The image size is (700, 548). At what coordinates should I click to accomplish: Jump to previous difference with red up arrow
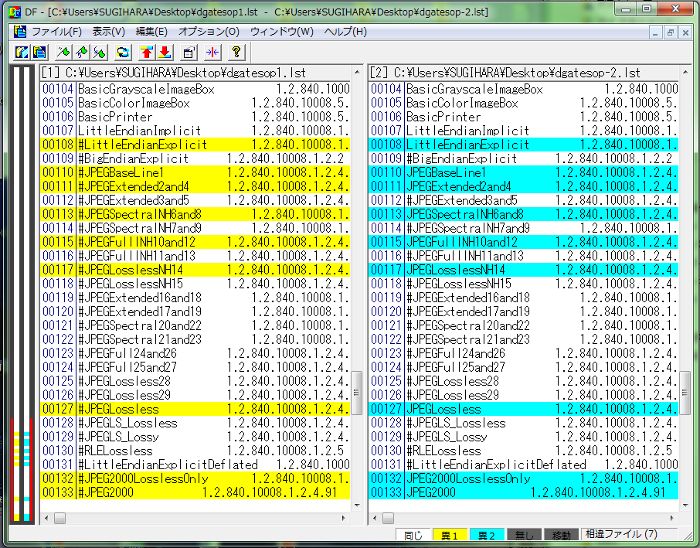click(146, 52)
